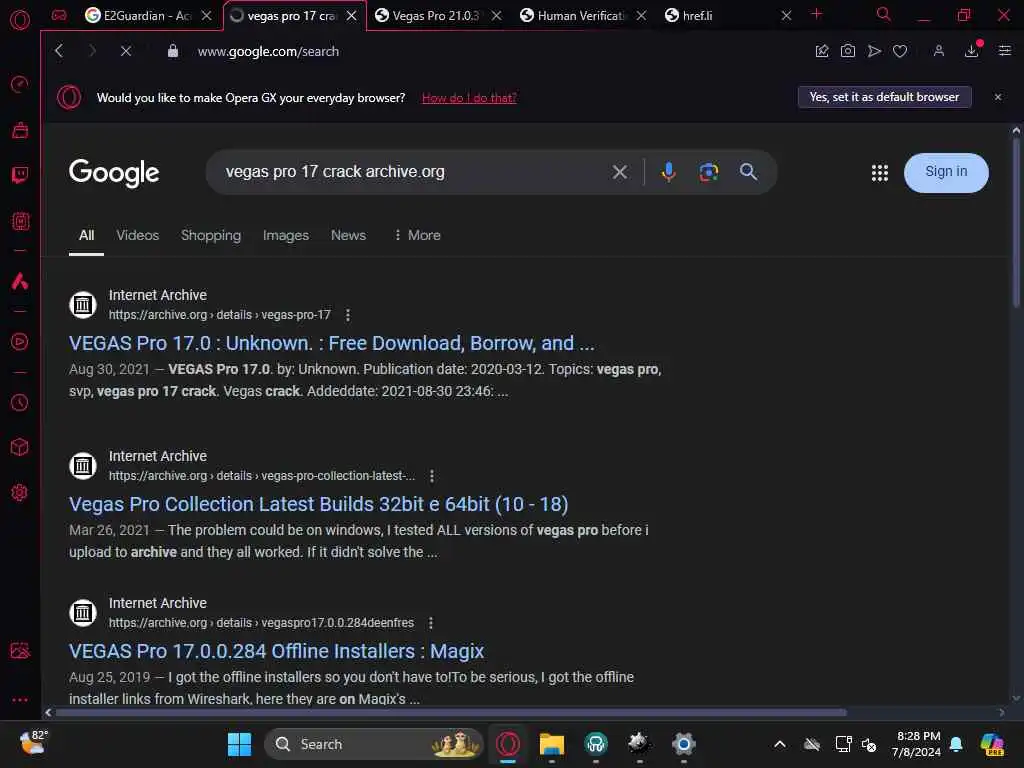
Task: Open image gallery icon in sidebar
Action: click(x=20, y=650)
